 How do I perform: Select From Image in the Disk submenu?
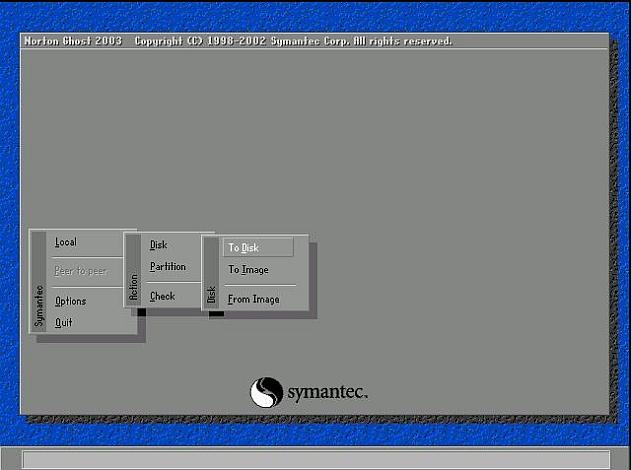(254, 299)
